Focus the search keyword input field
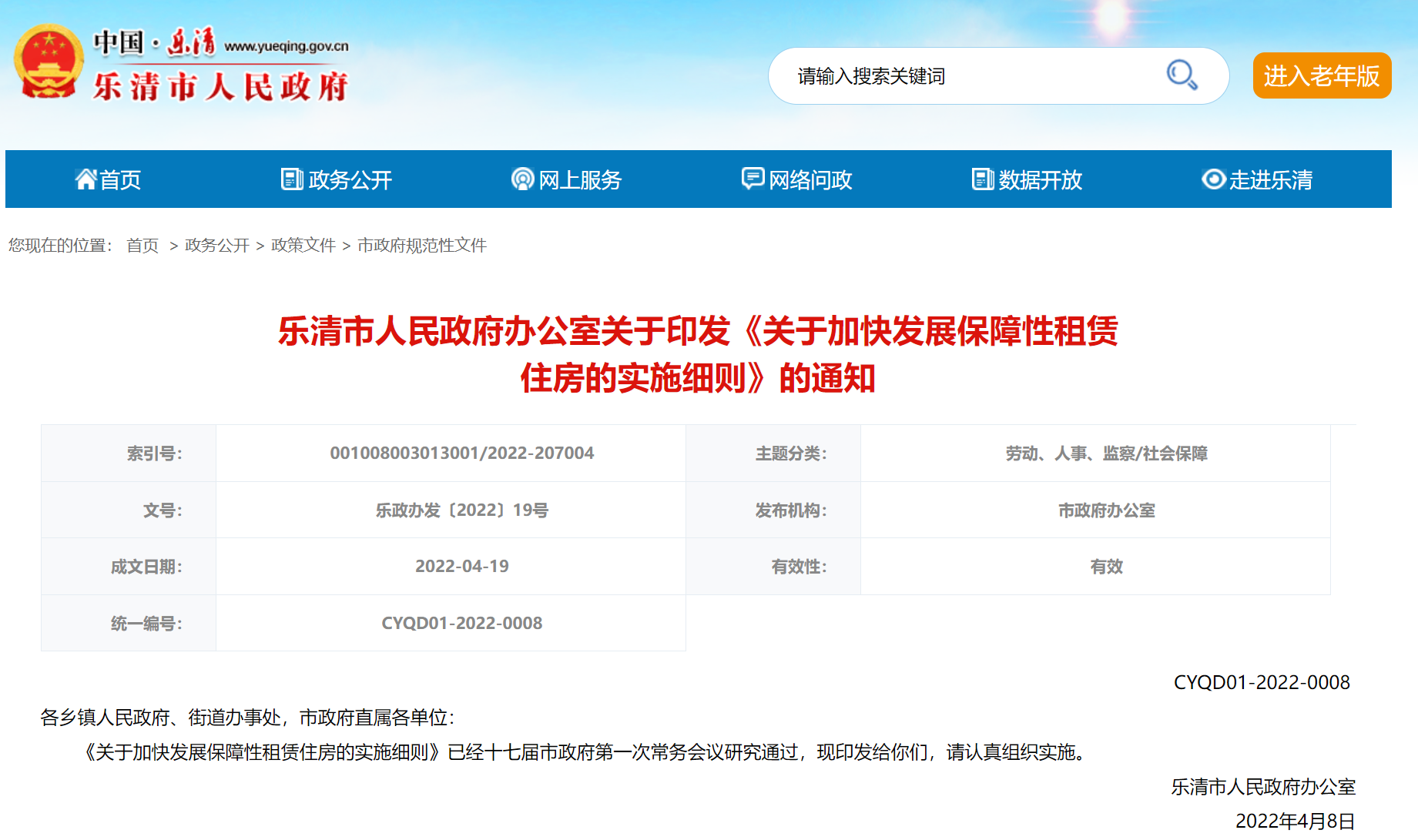The image size is (1418, 840). pos(970,76)
